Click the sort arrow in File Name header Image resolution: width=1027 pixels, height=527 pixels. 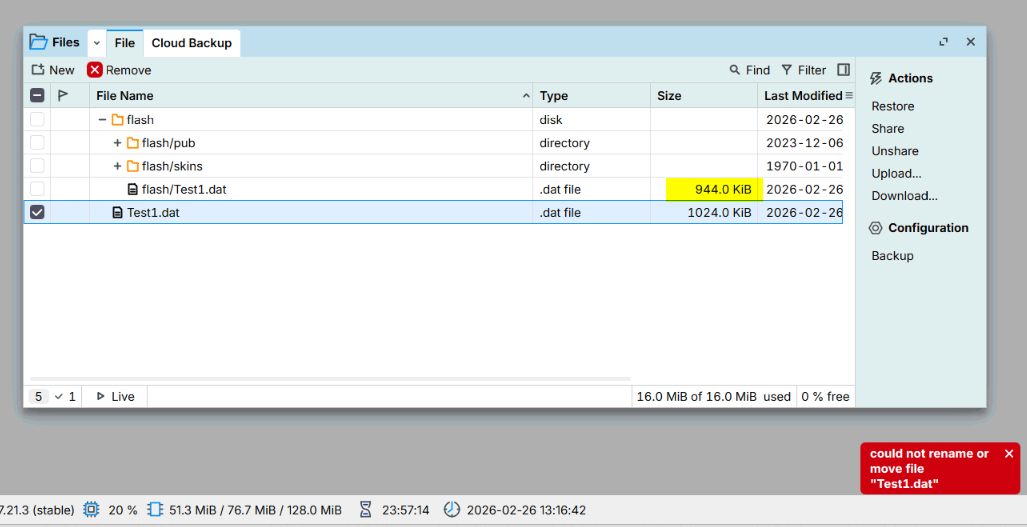526,96
